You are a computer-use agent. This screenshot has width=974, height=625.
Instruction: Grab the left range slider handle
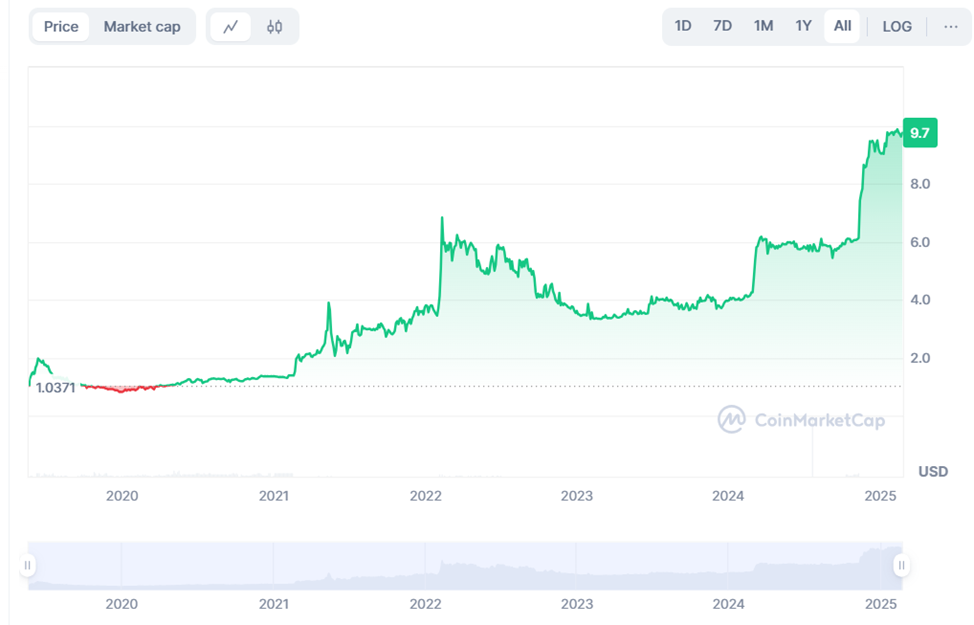pyautogui.click(x=28, y=565)
